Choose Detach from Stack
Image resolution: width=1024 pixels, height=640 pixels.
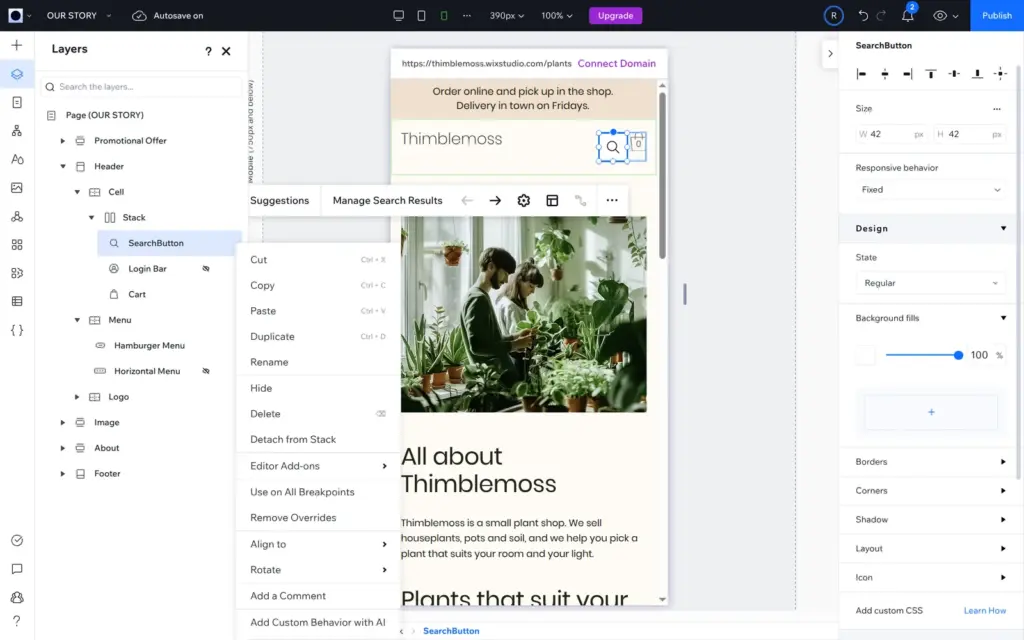(317, 440)
